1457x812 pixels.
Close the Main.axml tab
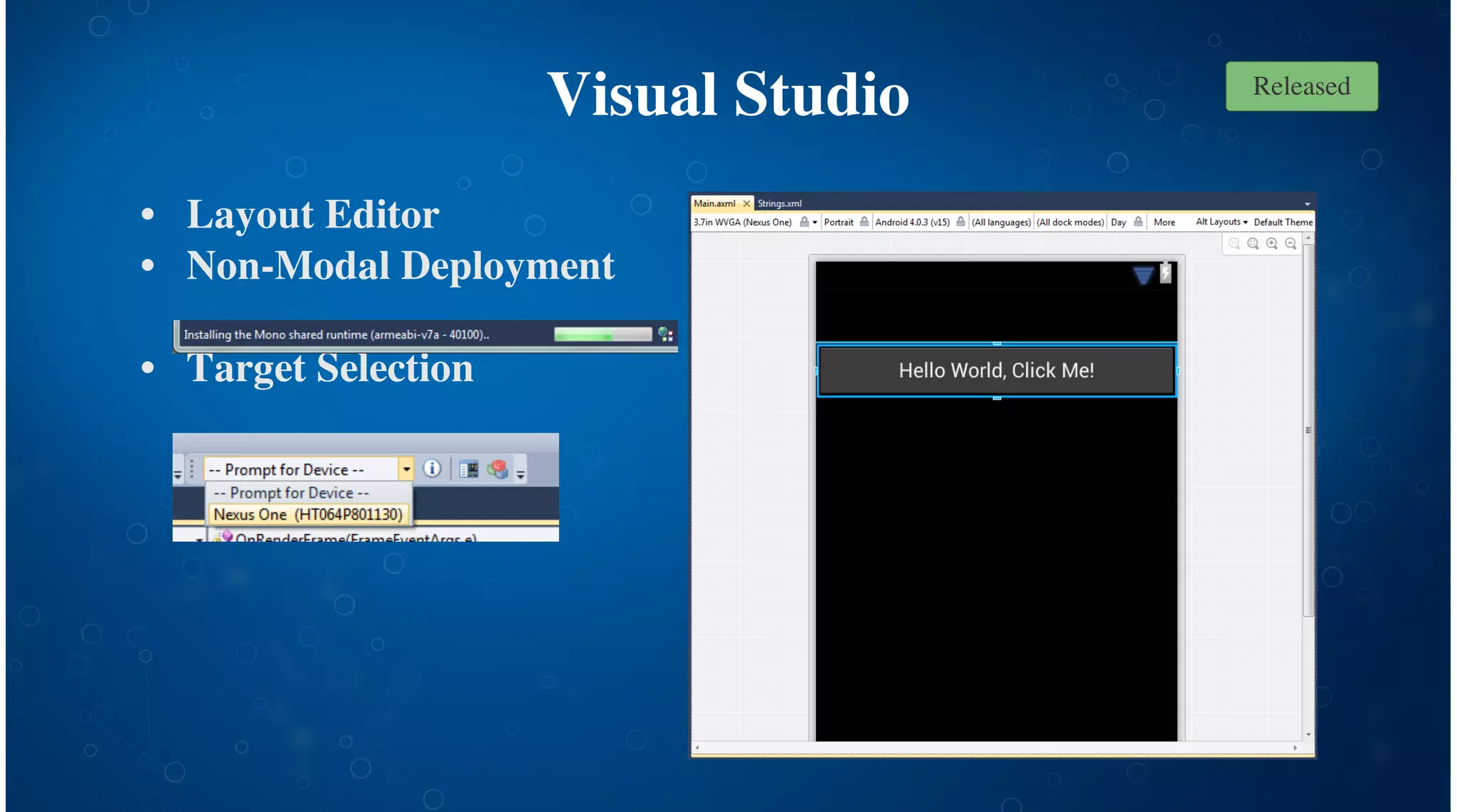pos(746,203)
